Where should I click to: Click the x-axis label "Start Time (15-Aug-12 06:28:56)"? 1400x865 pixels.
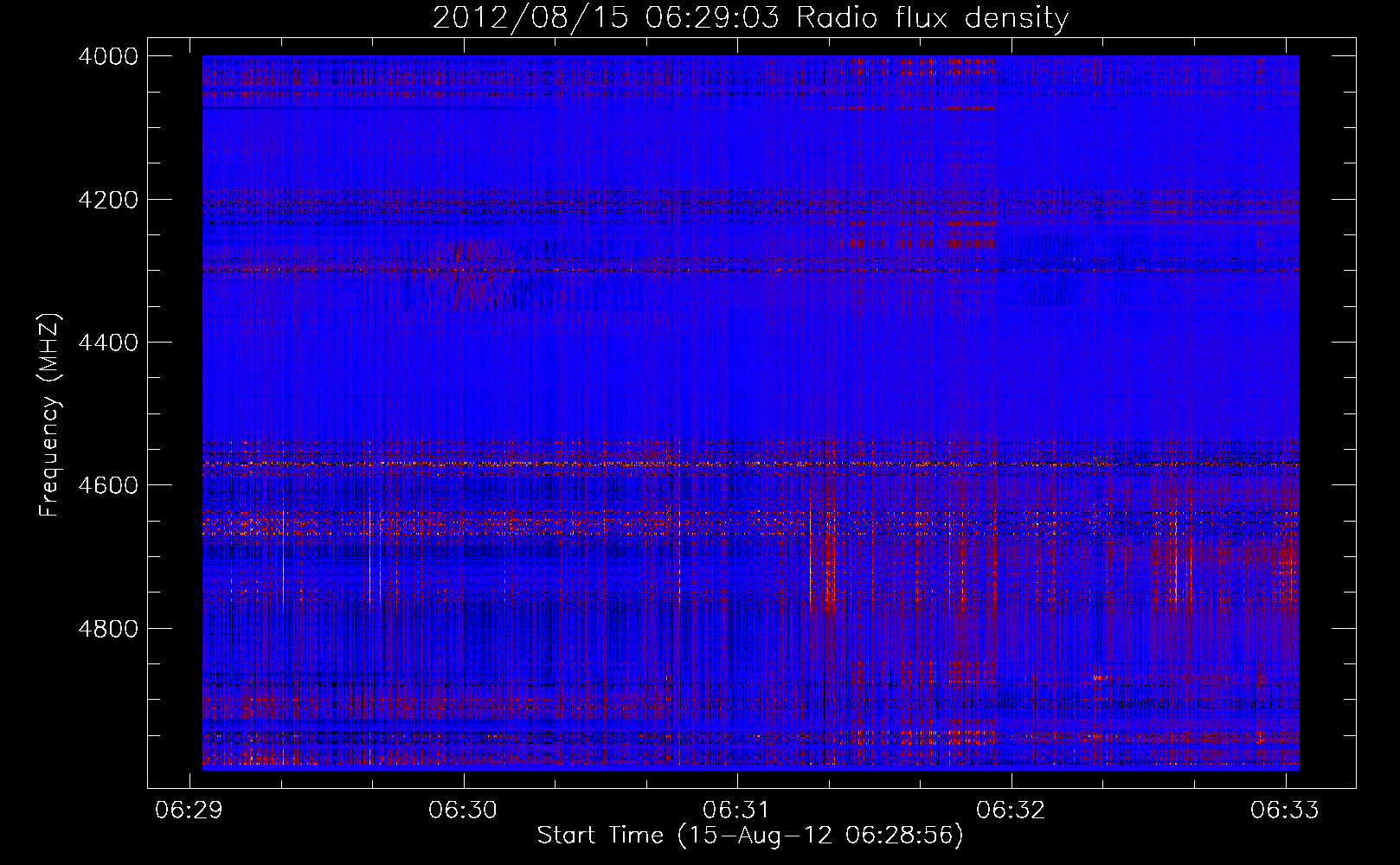(750, 836)
